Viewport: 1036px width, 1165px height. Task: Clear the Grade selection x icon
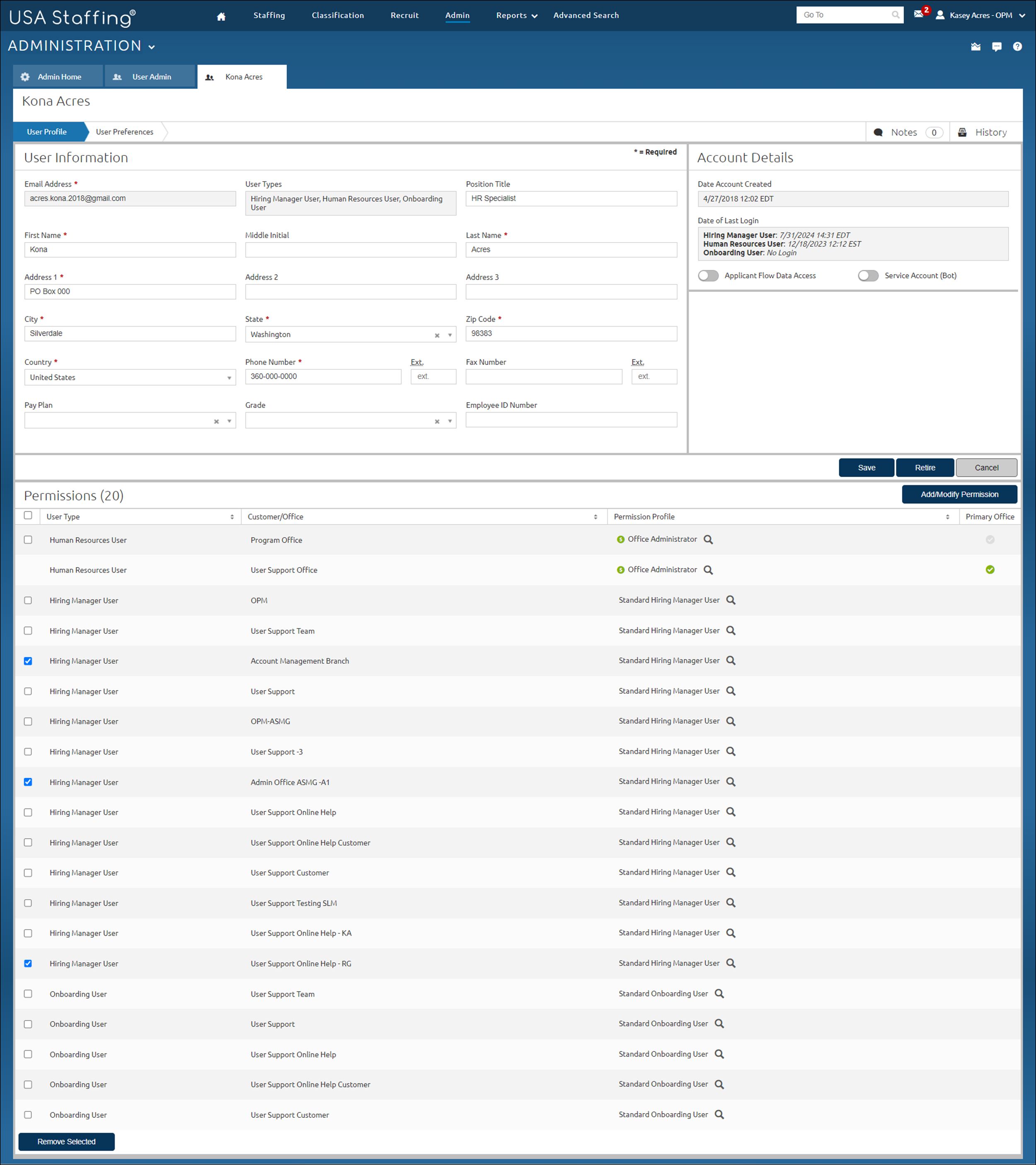click(x=437, y=421)
